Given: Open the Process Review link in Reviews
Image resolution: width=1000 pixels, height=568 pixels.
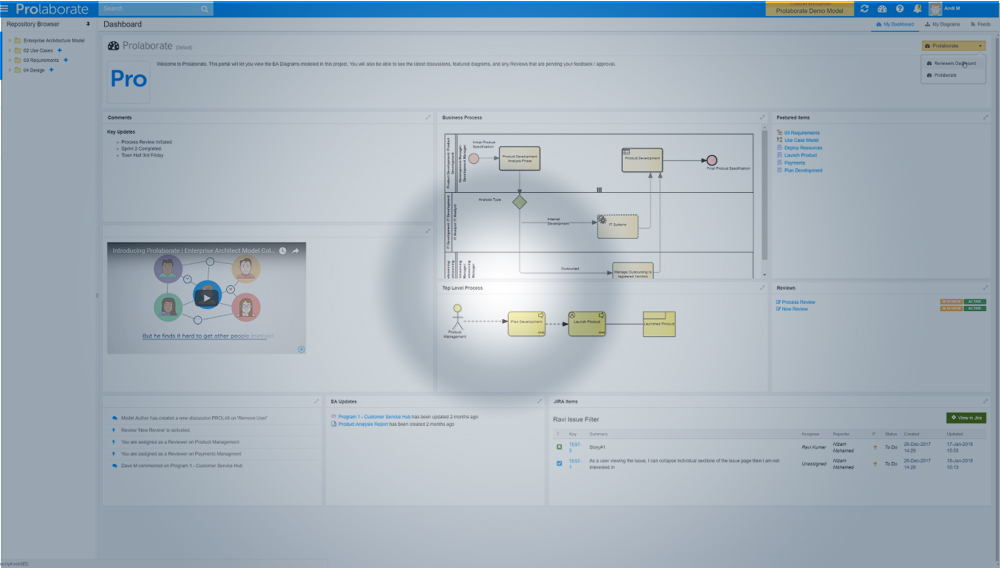Looking at the screenshot, I should 798,302.
